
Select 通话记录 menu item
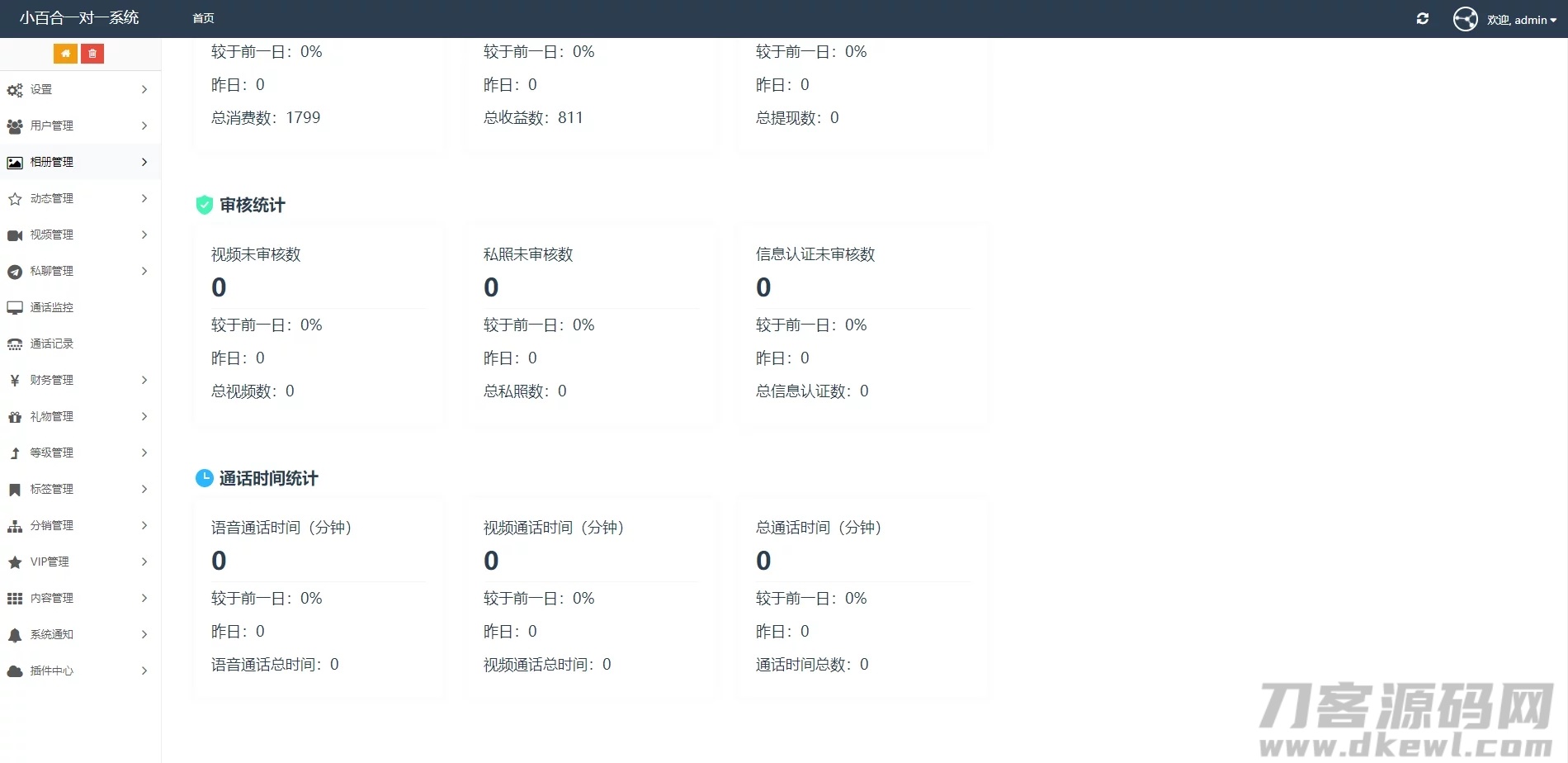pyautogui.click(x=51, y=344)
